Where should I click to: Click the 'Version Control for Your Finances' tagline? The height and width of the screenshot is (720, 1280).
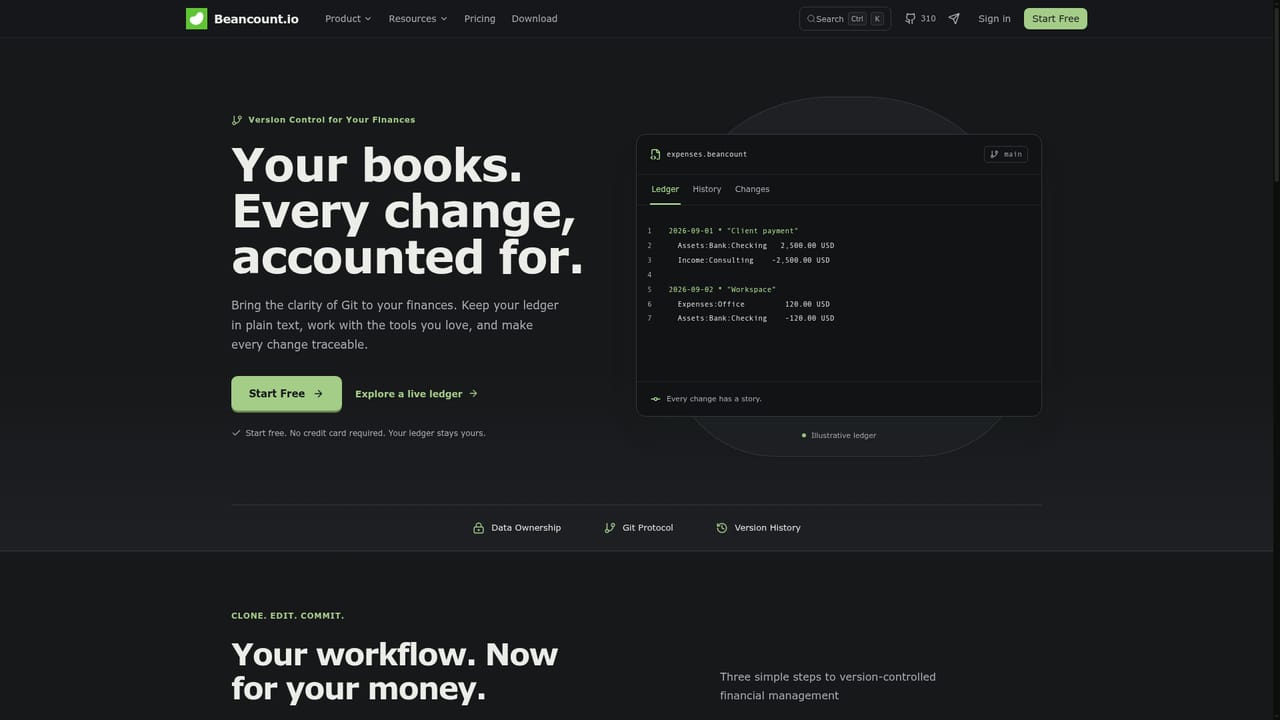[332, 120]
